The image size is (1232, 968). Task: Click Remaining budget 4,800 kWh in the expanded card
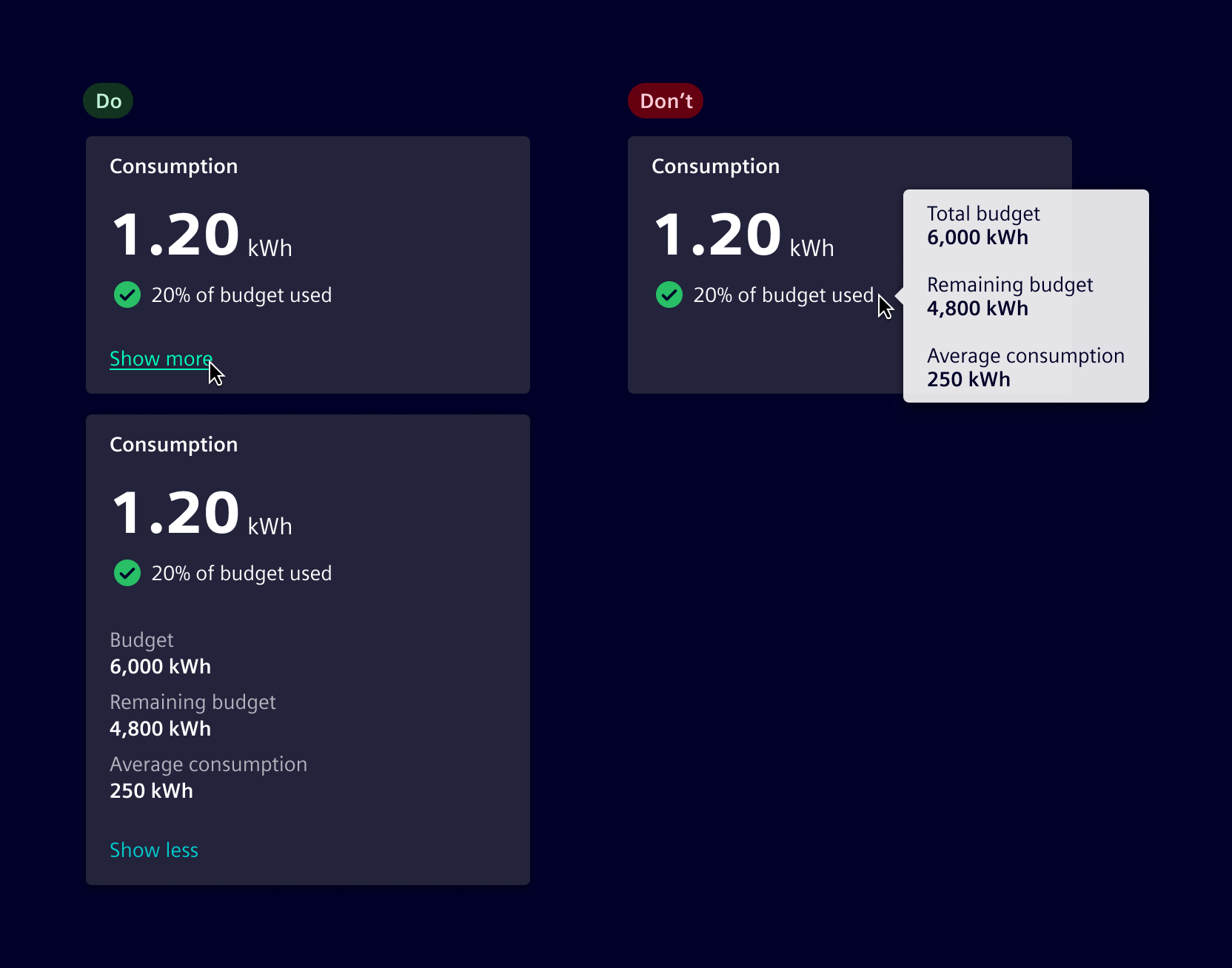pos(192,716)
